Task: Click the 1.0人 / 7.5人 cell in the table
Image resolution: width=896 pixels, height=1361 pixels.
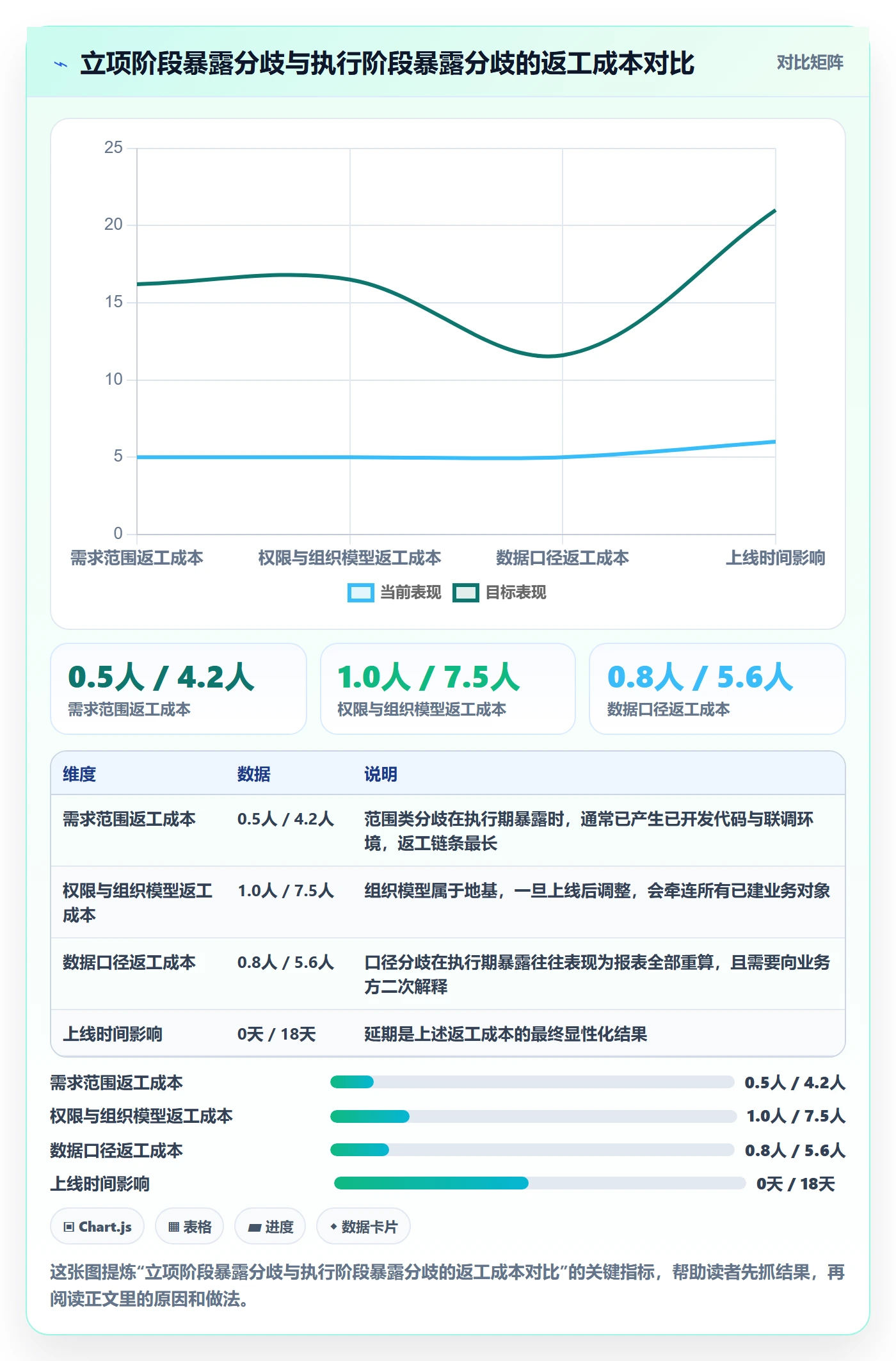Action: [x=285, y=890]
